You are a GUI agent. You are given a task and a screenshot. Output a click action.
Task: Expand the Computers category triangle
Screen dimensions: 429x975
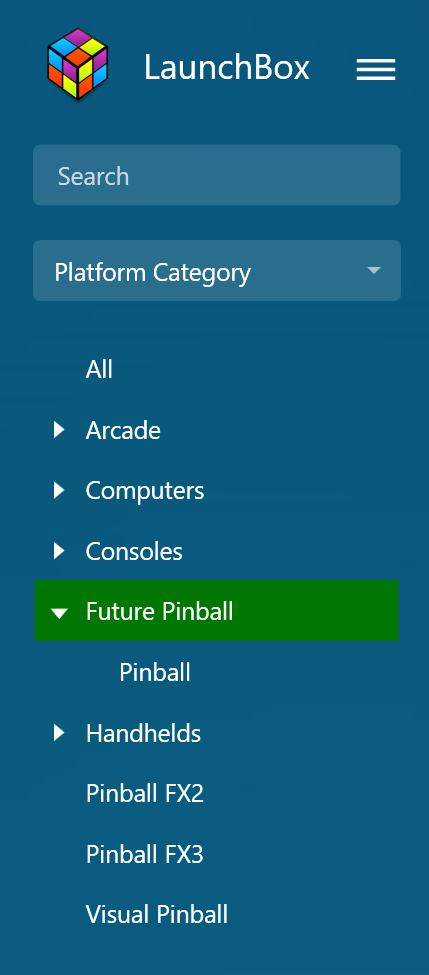59,491
